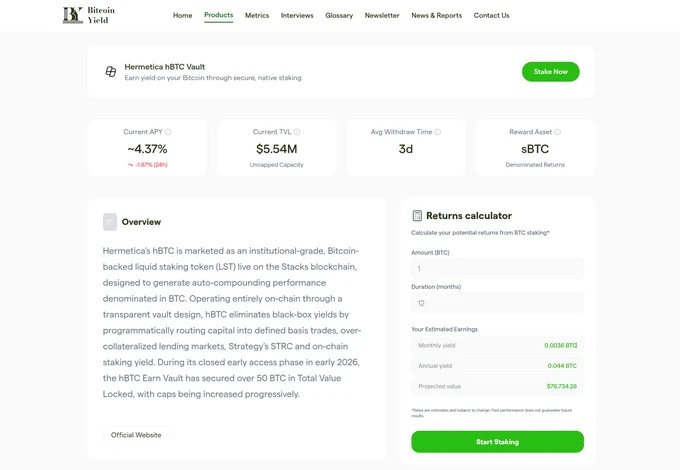The height and width of the screenshot is (470, 680).
Task: Click the sBTC reward asset value
Action: tap(535, 149)
